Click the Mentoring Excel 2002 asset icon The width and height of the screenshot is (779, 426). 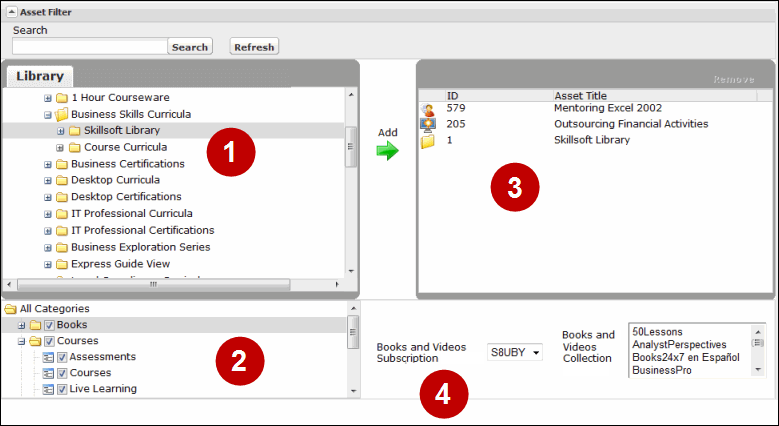click(428, 109)
